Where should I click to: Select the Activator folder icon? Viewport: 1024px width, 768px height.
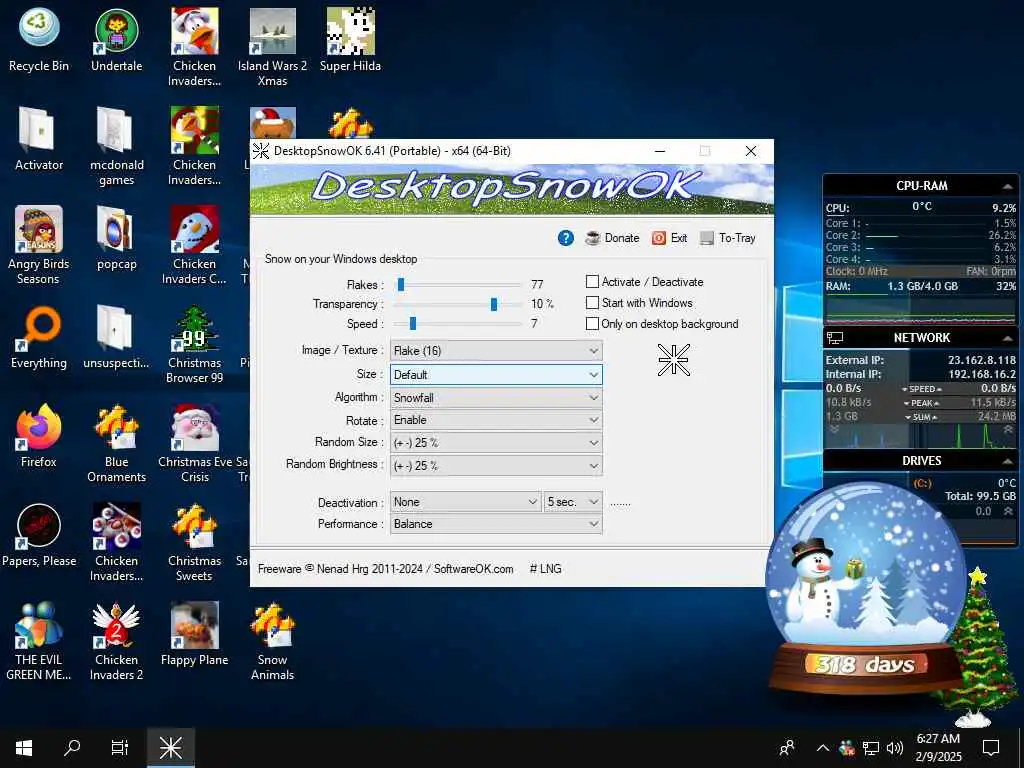point(39,139)
